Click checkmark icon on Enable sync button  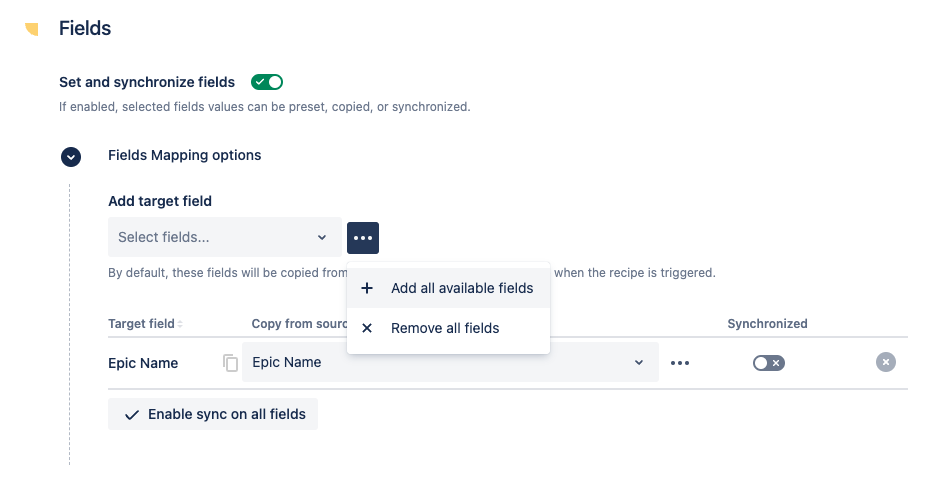(131, 414)
